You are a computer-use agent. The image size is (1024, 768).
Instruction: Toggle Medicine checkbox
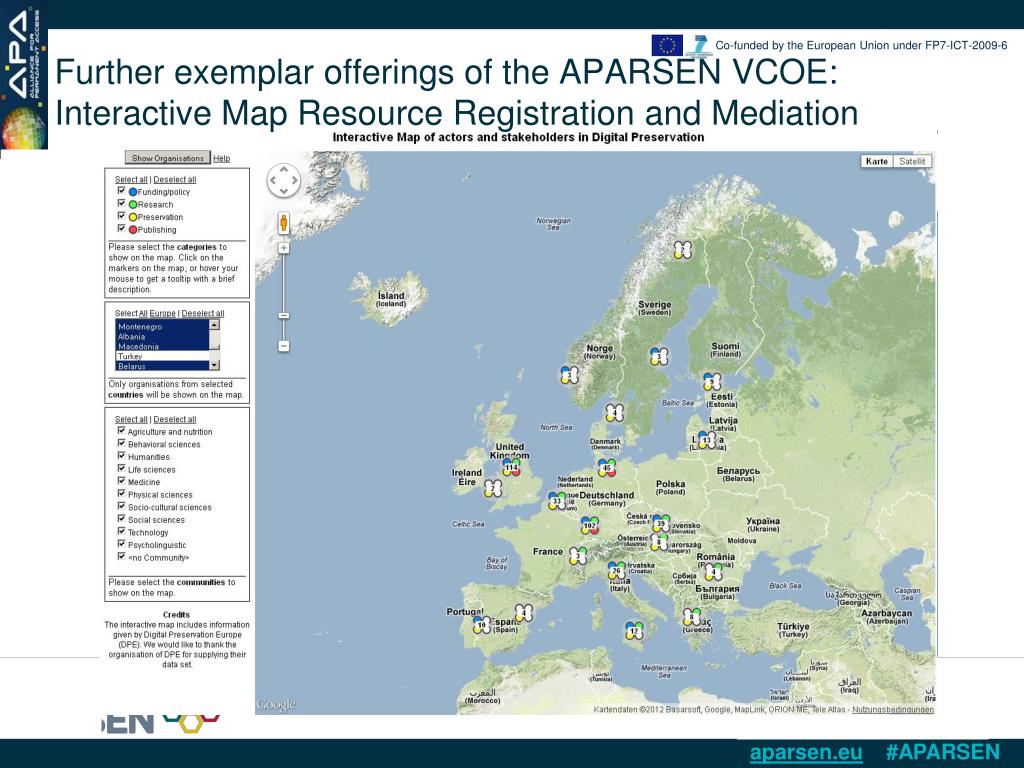click(x=121, y=481)
